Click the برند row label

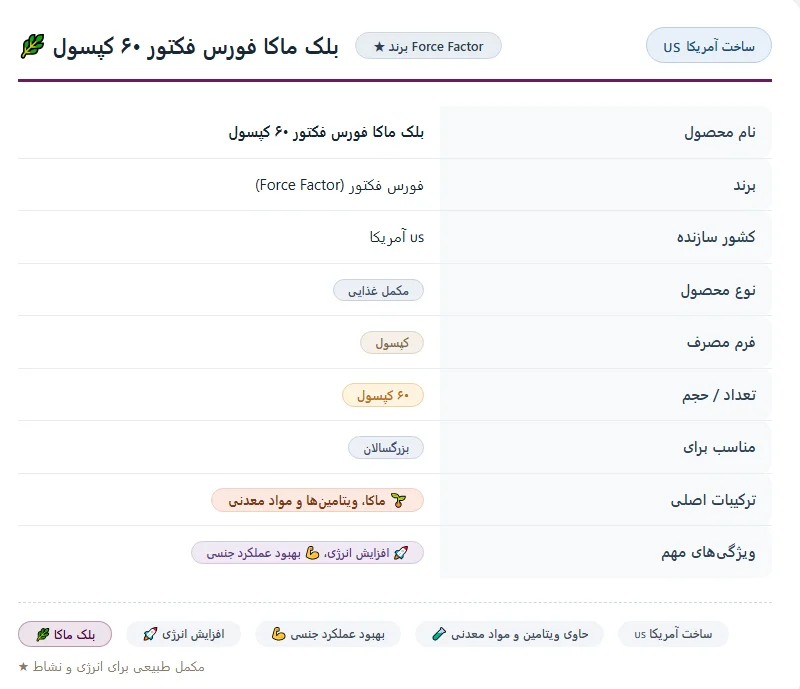tap(744, 185)
